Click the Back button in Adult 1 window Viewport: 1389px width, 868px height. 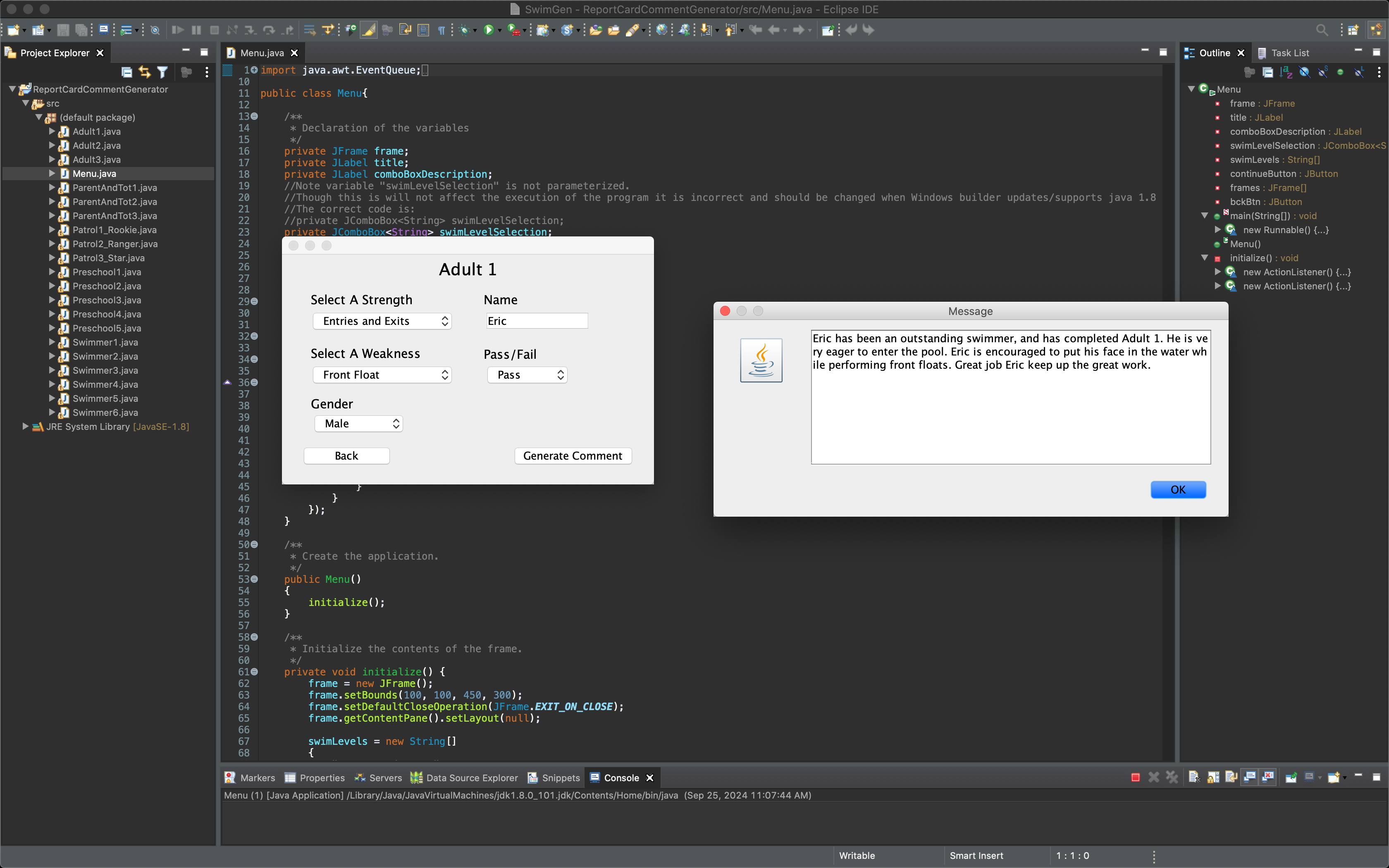346,456
